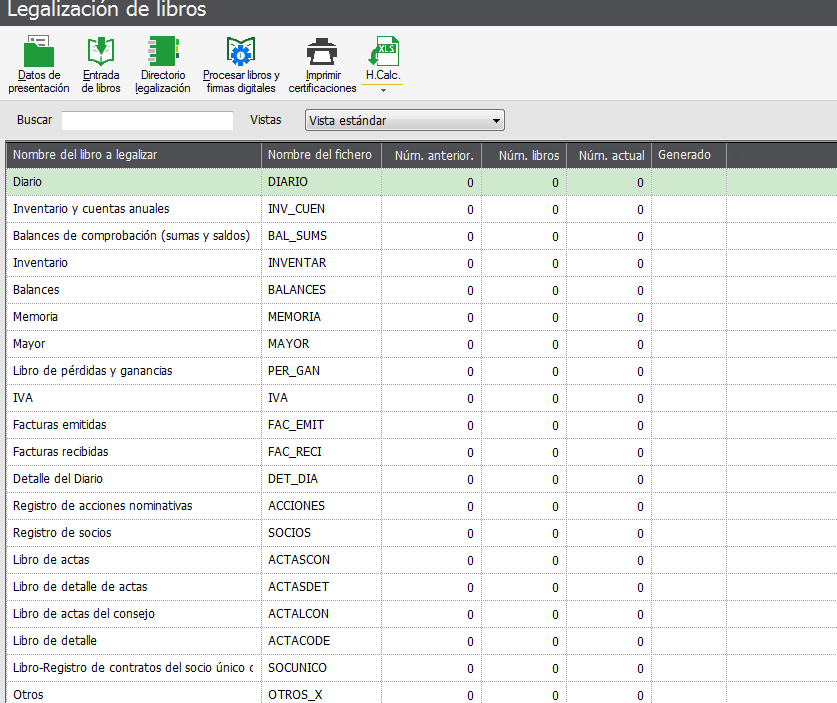Click the Núm. libros column header
Image resolution: width=837 pixels, height=703 pixels.
point(524,155)
